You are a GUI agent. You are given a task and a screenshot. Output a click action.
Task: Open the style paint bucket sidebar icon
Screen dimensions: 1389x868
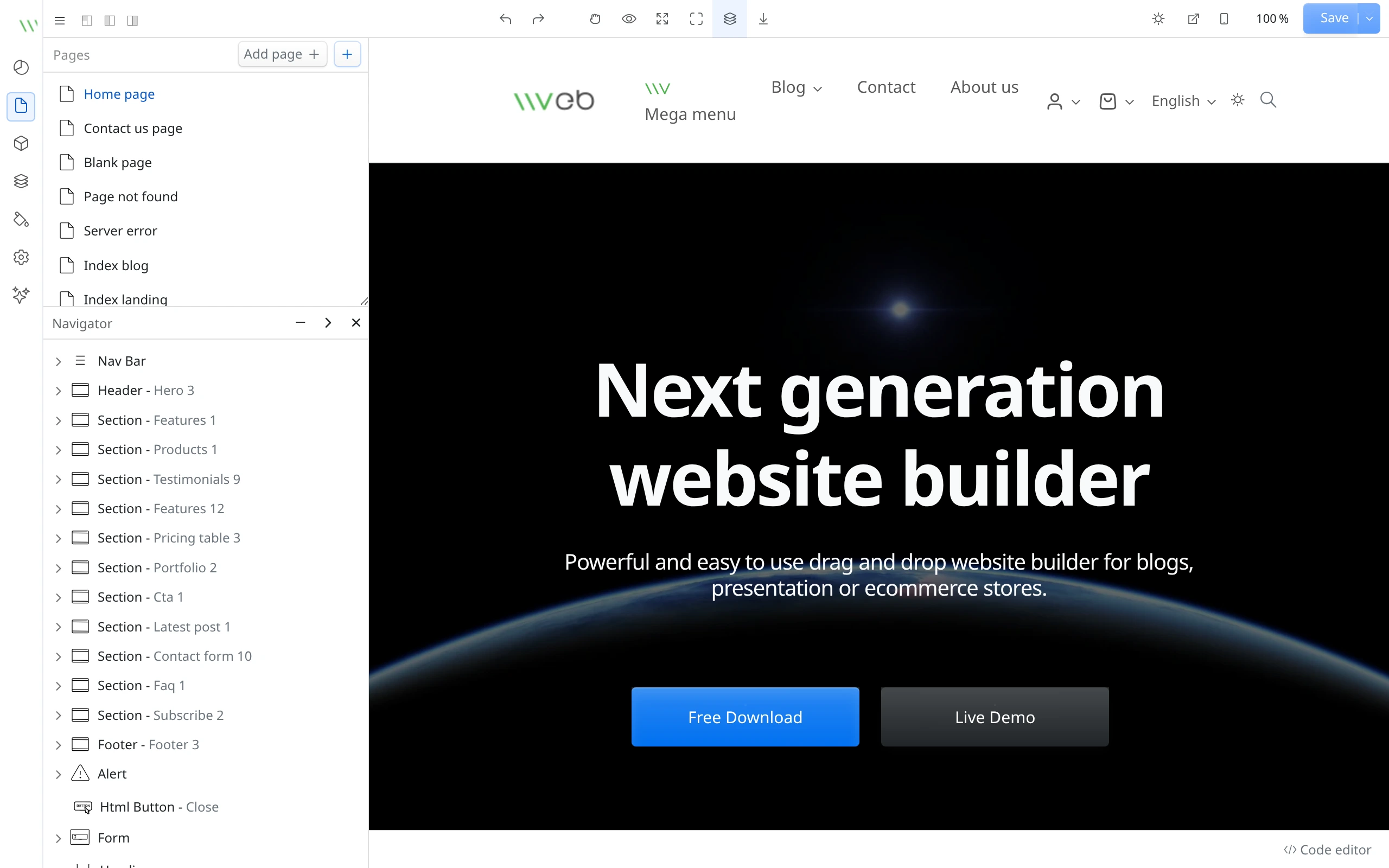tap(21, 219)
